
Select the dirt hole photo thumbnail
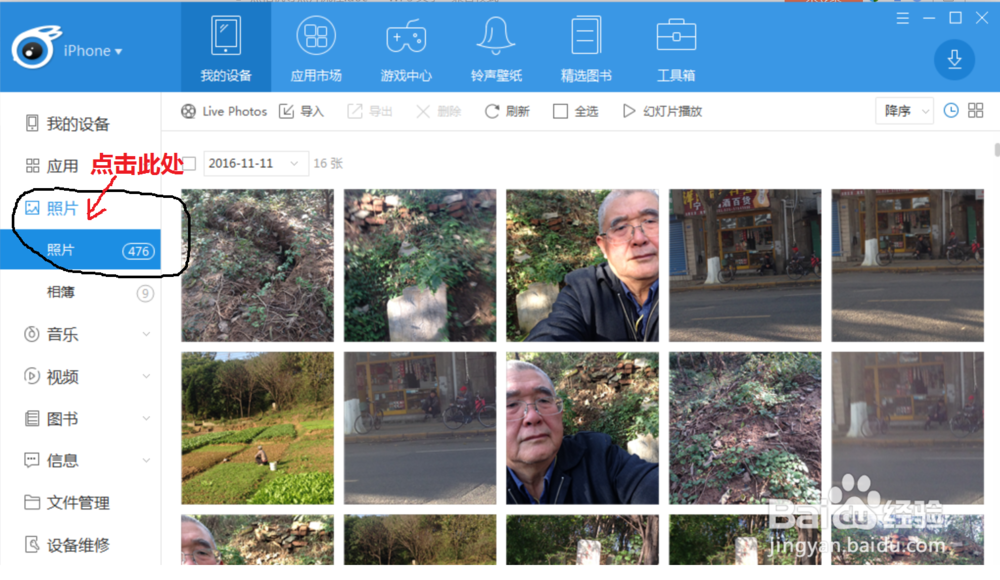tap(257, 265)
